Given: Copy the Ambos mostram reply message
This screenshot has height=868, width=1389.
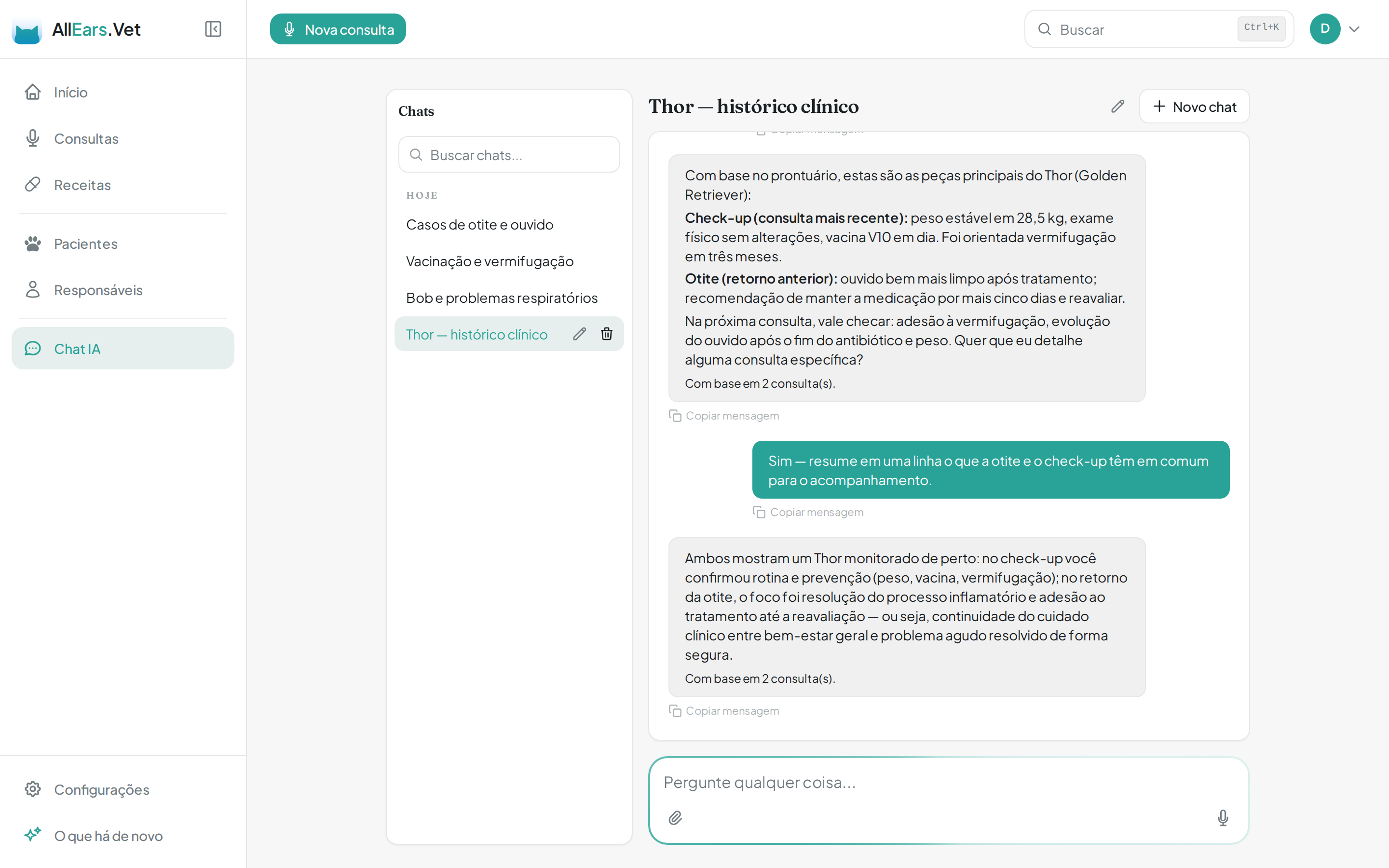Looking at the screenshot, I should (x=724, y=711).
